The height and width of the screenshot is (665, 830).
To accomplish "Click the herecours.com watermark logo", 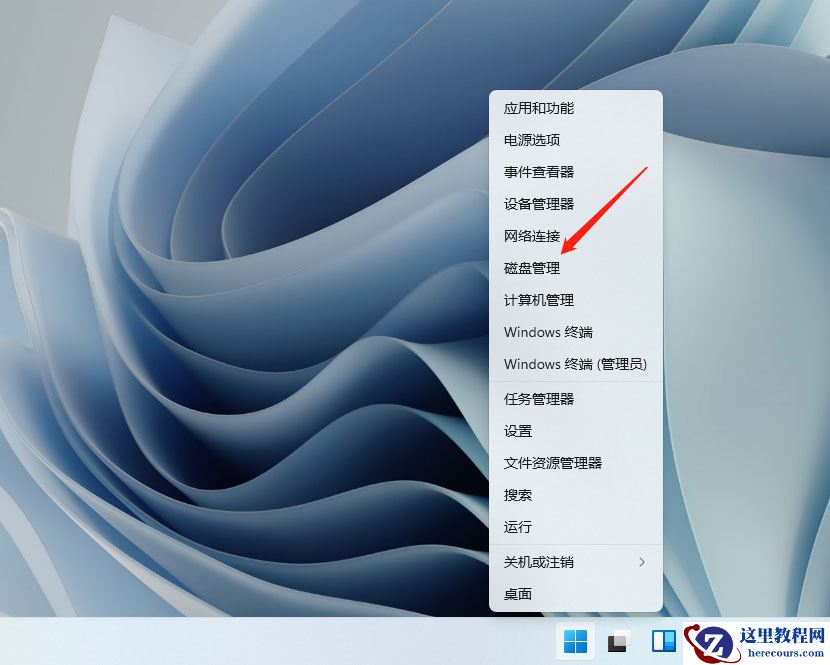I will pyautogui.click(x=713, y=643).
